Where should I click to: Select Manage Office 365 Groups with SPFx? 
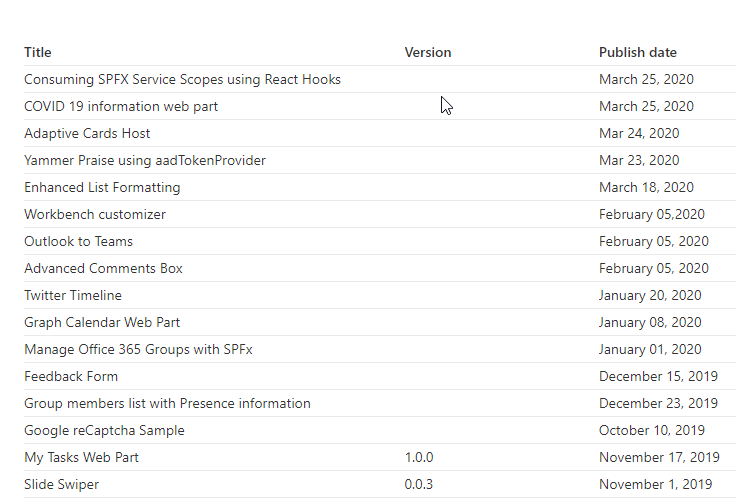(138, 349)
